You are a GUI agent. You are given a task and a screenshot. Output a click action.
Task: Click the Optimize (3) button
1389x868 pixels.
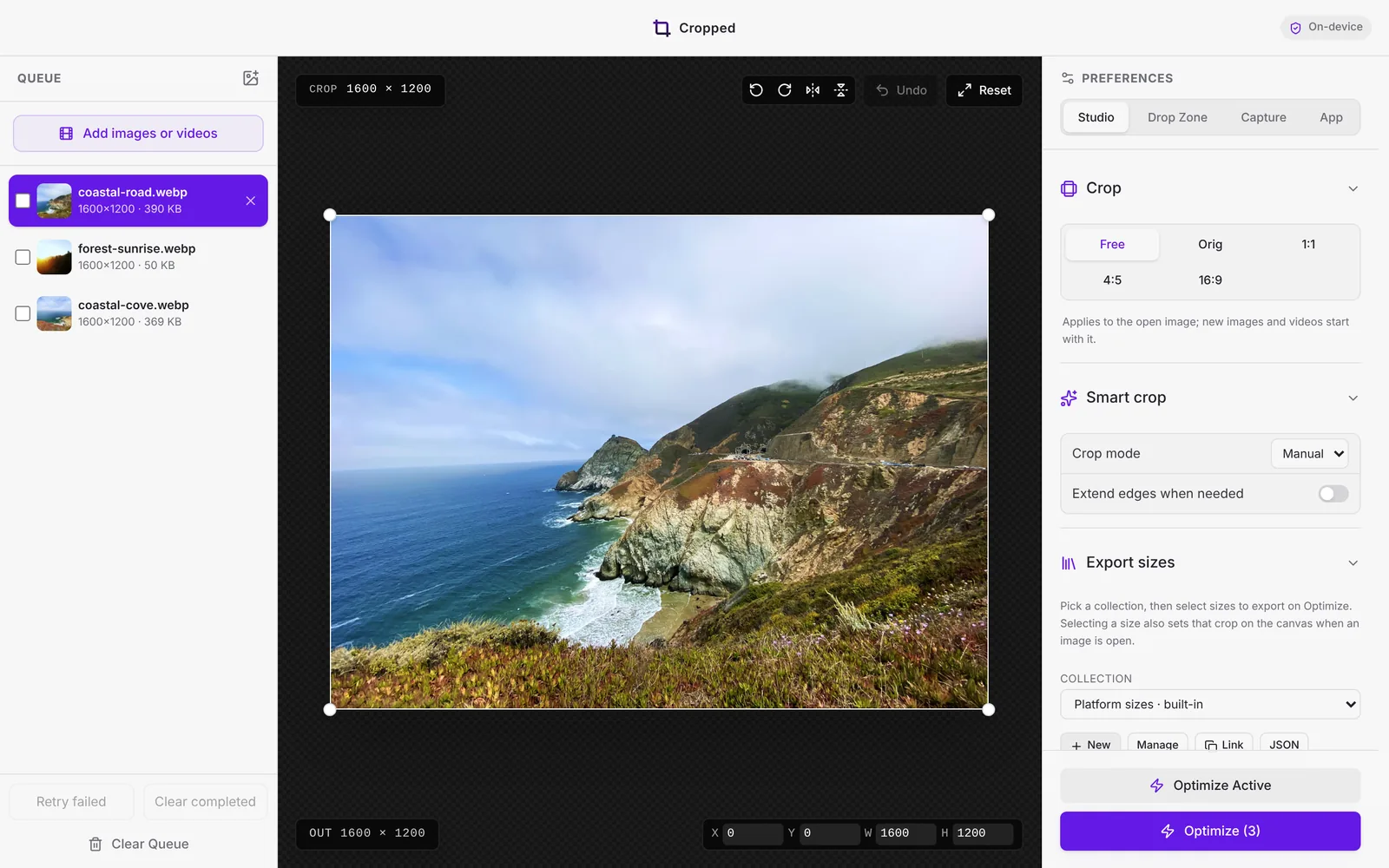(1210, 832)
